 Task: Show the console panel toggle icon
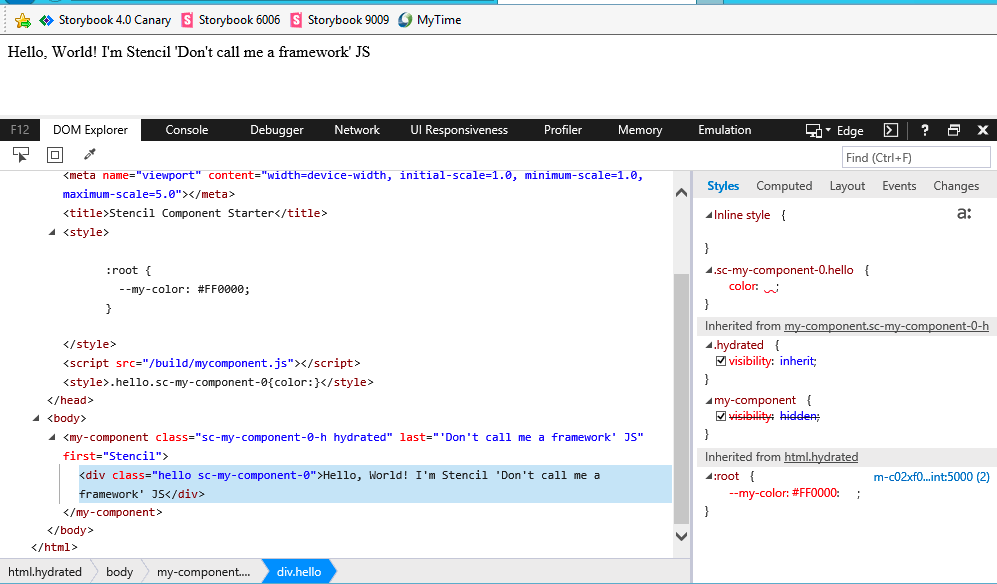click(891, 130)
